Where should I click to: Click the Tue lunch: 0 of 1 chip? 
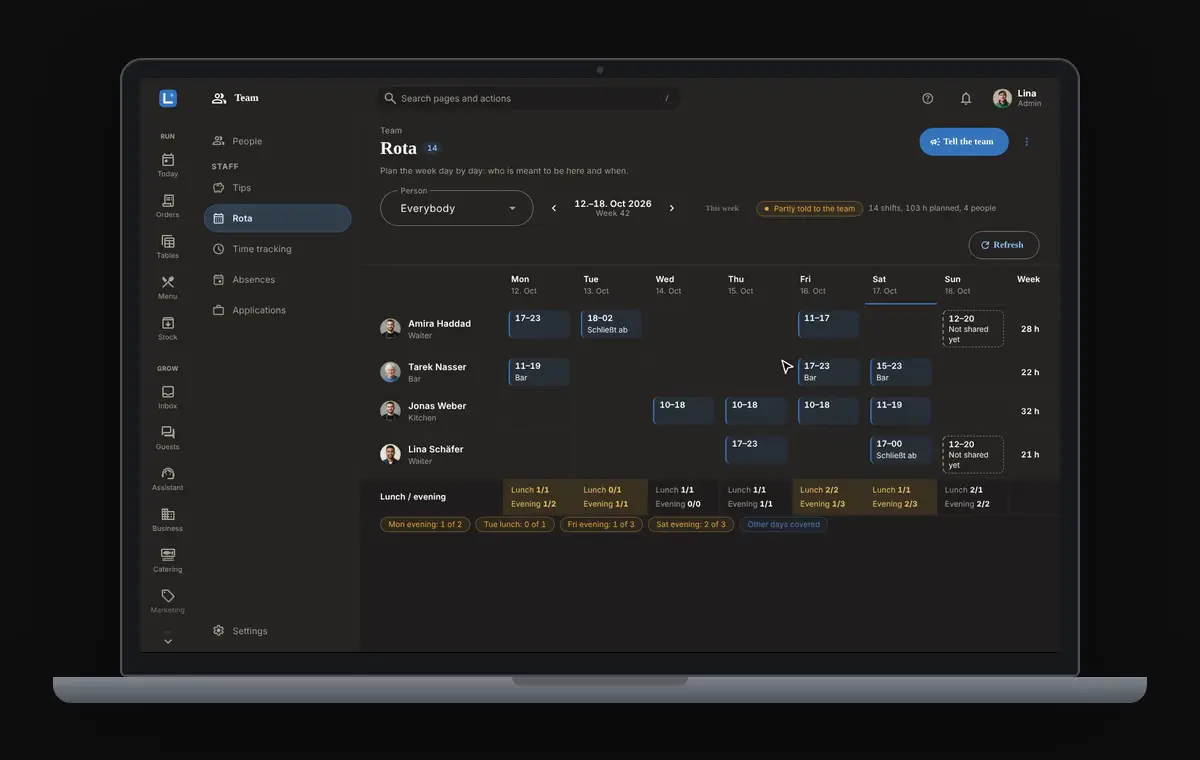(515, 524)
